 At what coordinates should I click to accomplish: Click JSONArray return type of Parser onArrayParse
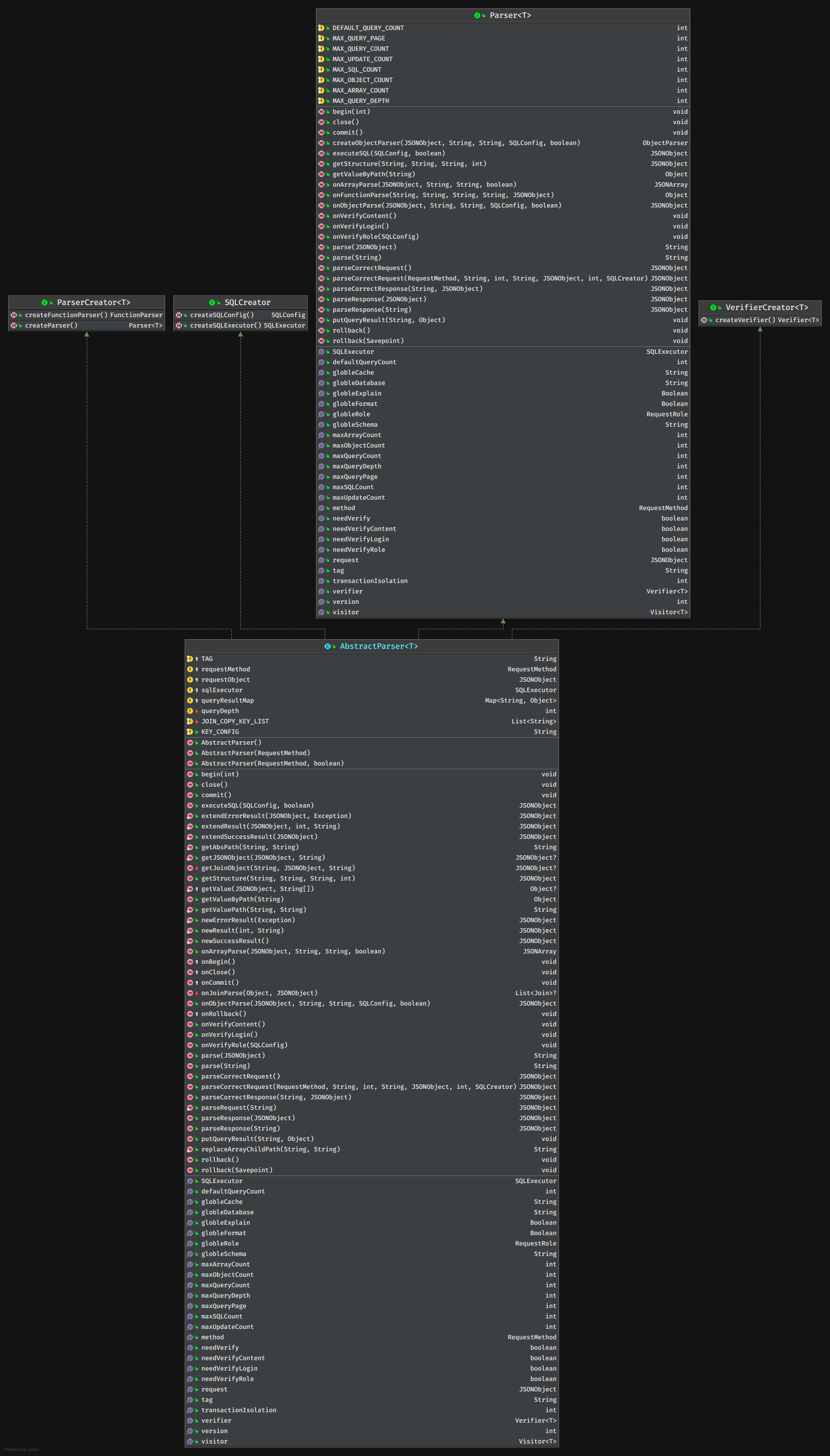(x=670, y=185)
